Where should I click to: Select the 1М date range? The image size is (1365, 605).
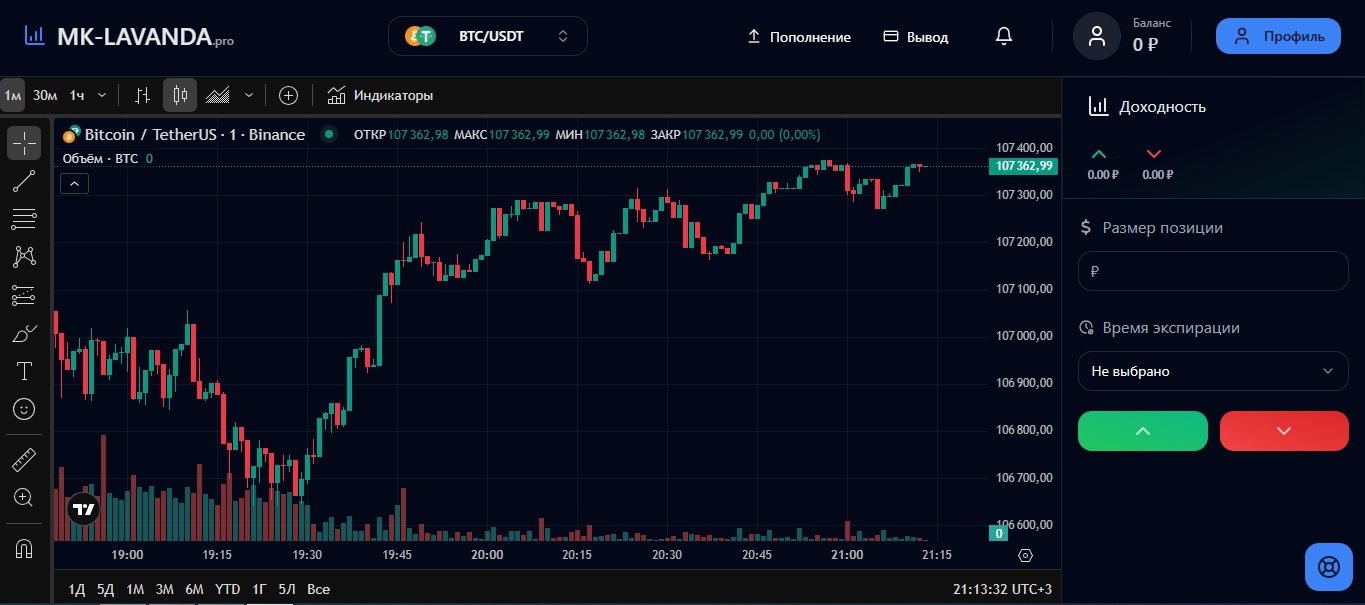coord(135,589)
